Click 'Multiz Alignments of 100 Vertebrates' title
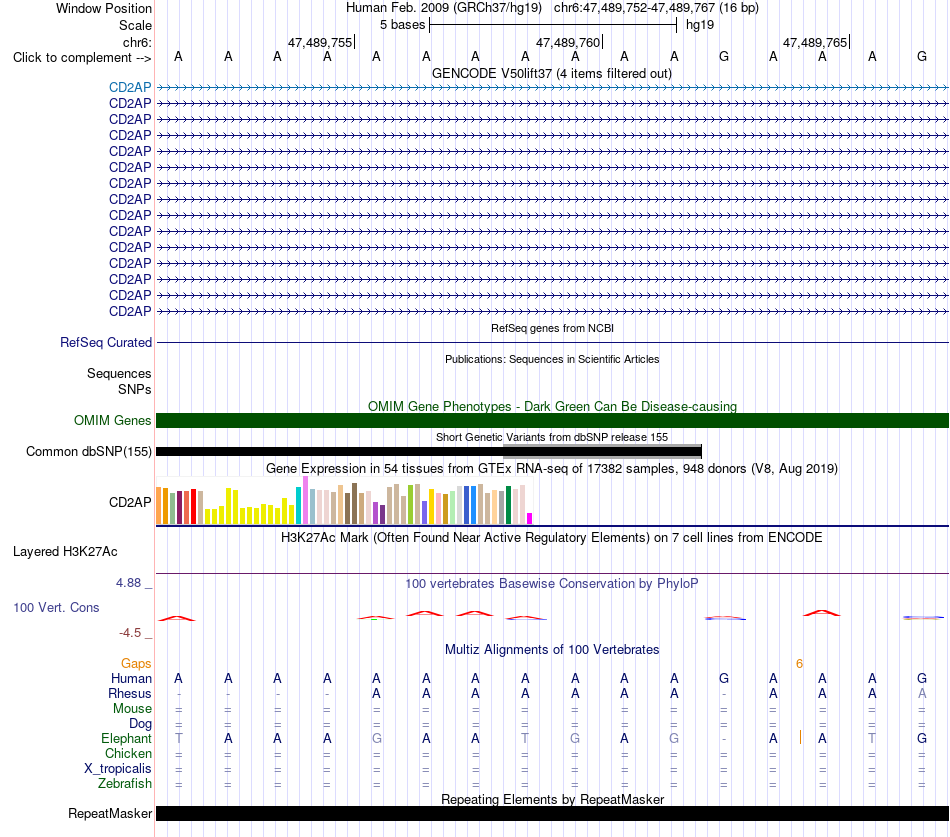 (552, 650)
